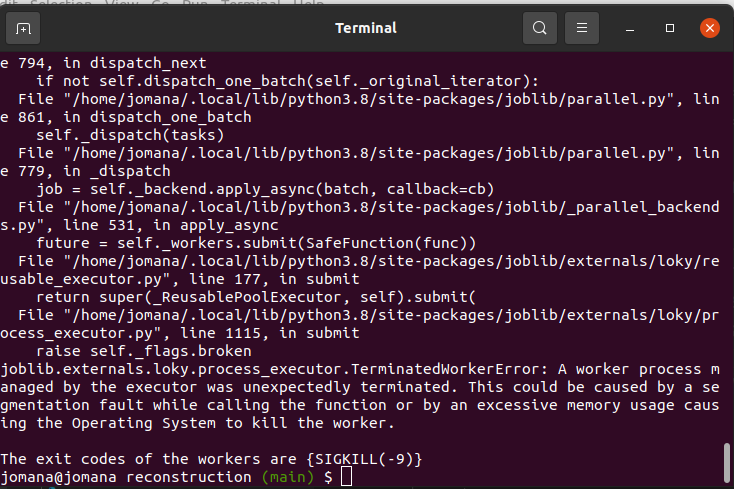Image resolution: width=734 pixels, height=489 pixels.
Task: Click the File path ending 'loky/re'
Action: 369,261
